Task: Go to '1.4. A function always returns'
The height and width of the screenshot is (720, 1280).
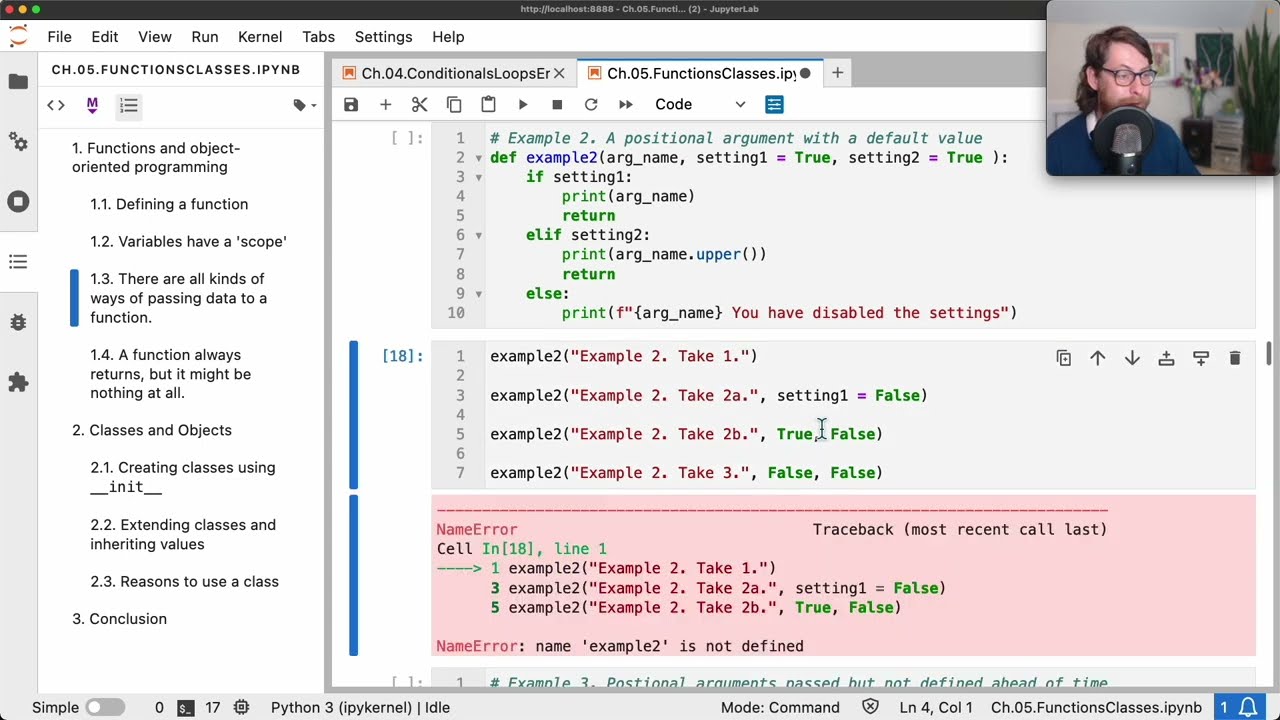Action: pos(170,374)
